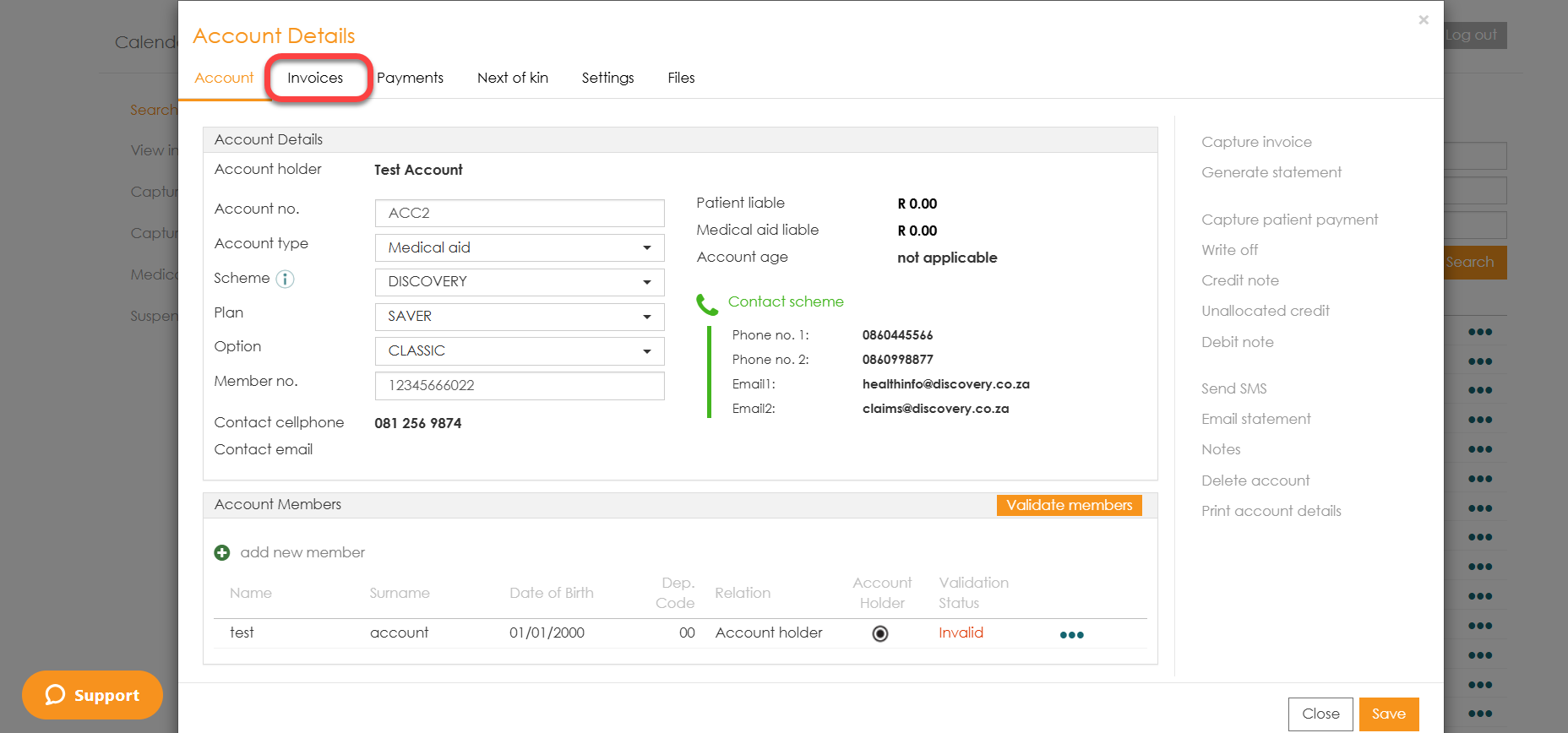The image size is (1568, 733).
Task: Click the Validate members button
Action: point(1069,505)
